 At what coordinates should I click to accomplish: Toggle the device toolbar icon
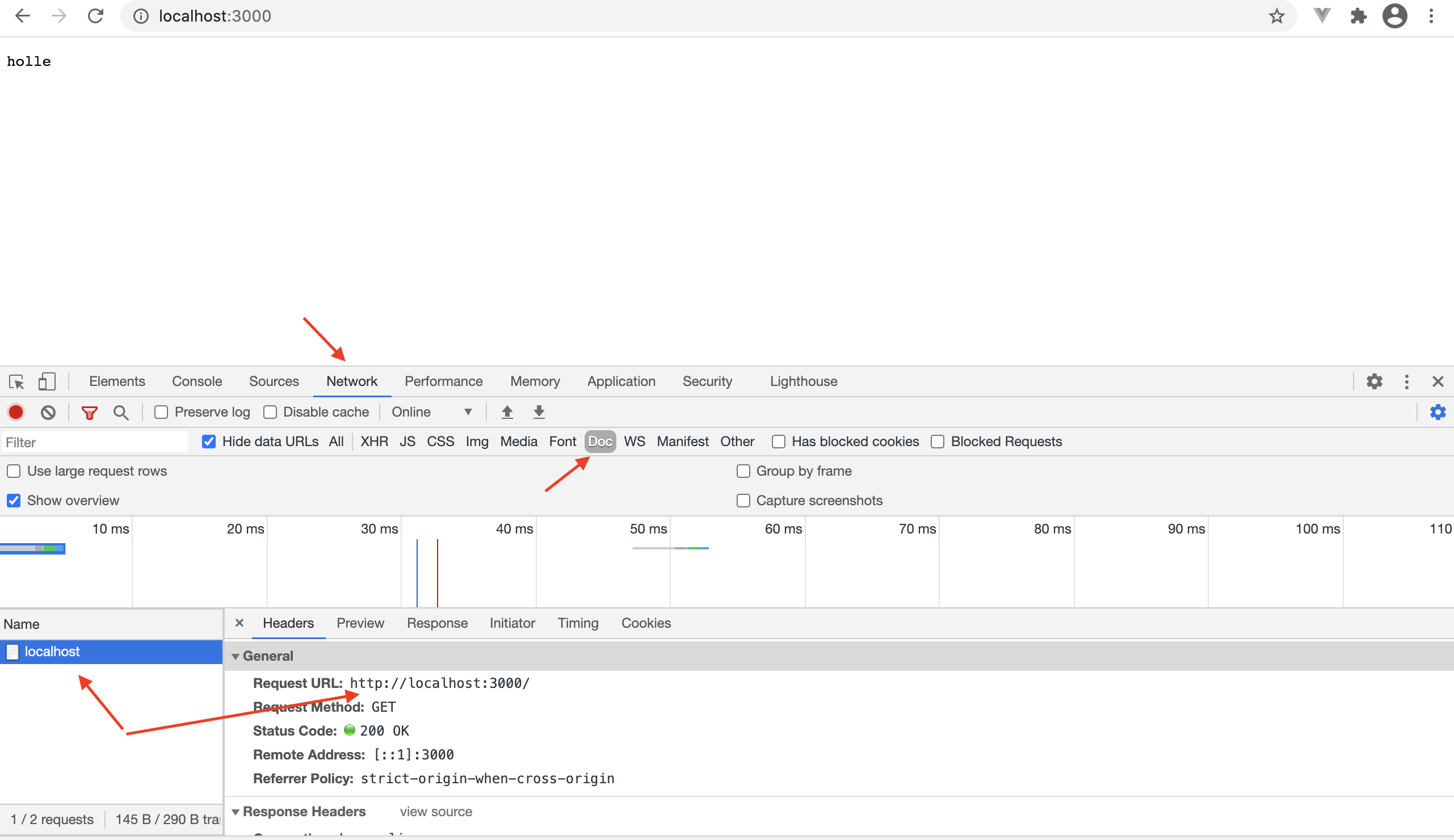47,381
